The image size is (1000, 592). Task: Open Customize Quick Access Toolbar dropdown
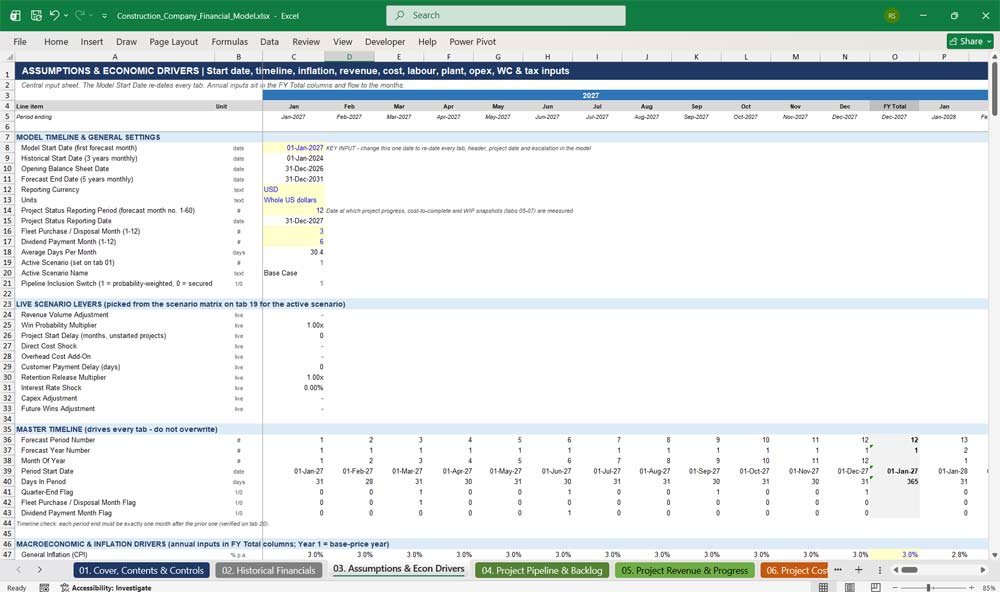(104, 16)
